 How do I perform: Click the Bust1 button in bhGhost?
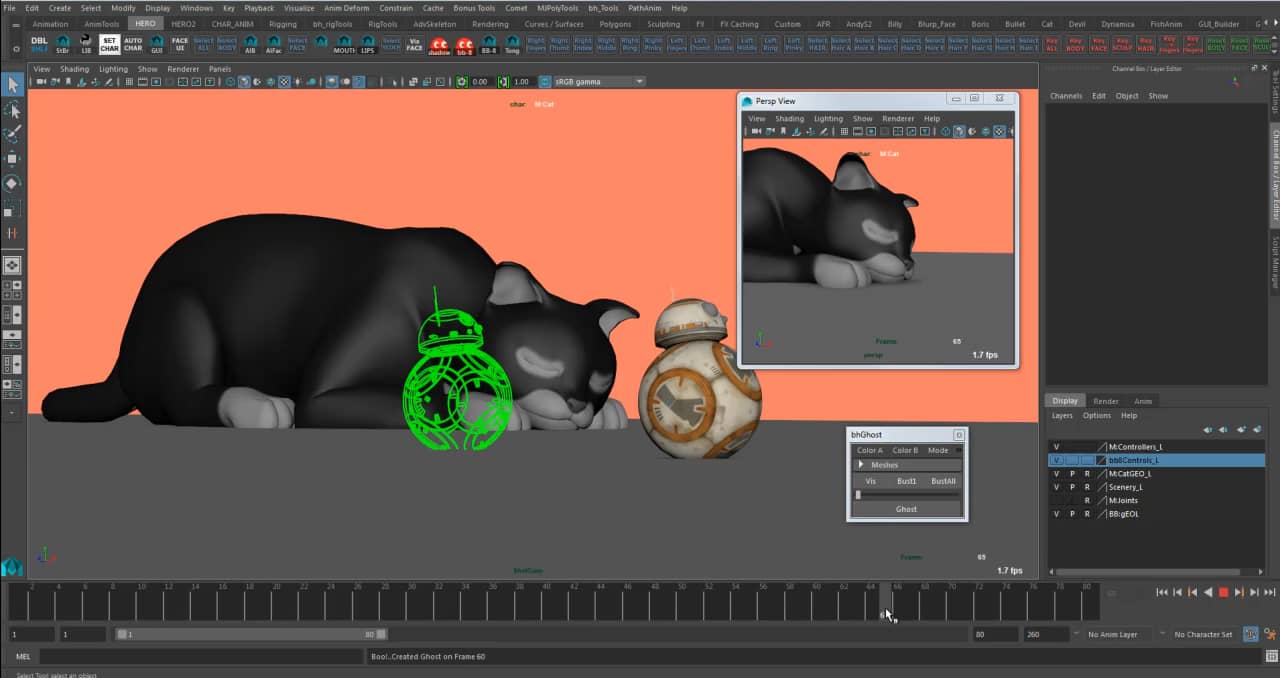pyautogui.click(x=907, y=481)
